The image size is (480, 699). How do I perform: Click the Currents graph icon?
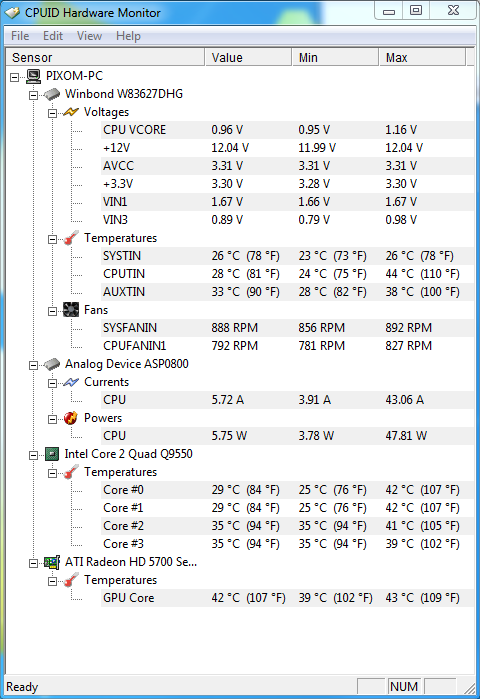tap(71, 382)
